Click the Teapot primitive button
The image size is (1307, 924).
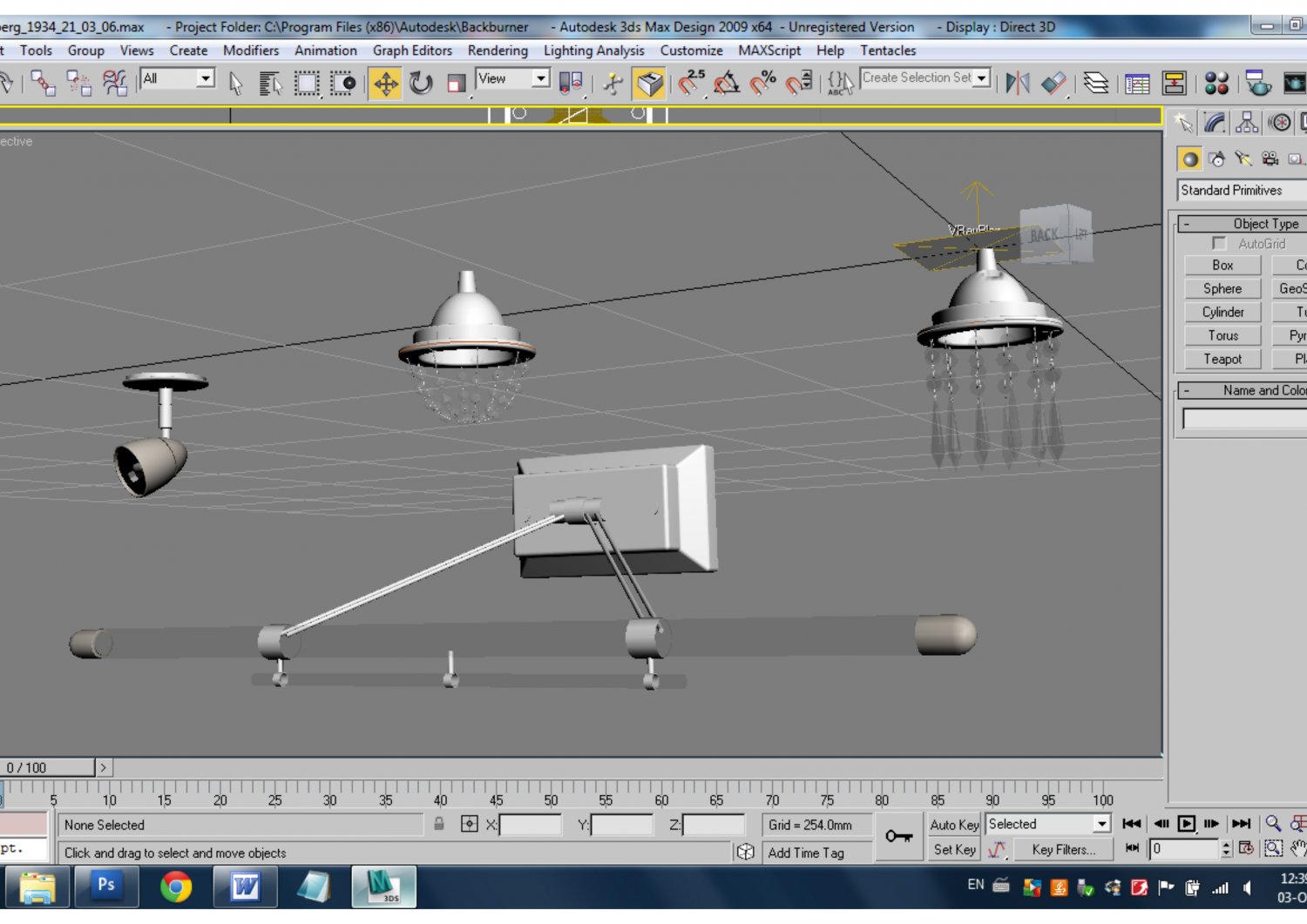click(x=1222, y=359)
